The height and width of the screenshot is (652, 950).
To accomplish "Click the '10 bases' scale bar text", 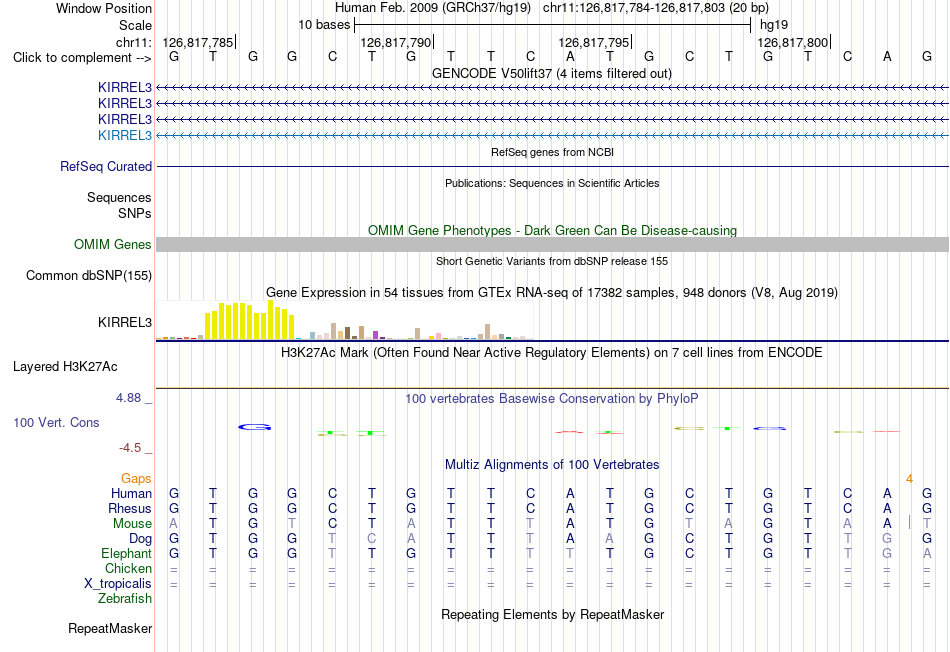I will click(324, 25).
